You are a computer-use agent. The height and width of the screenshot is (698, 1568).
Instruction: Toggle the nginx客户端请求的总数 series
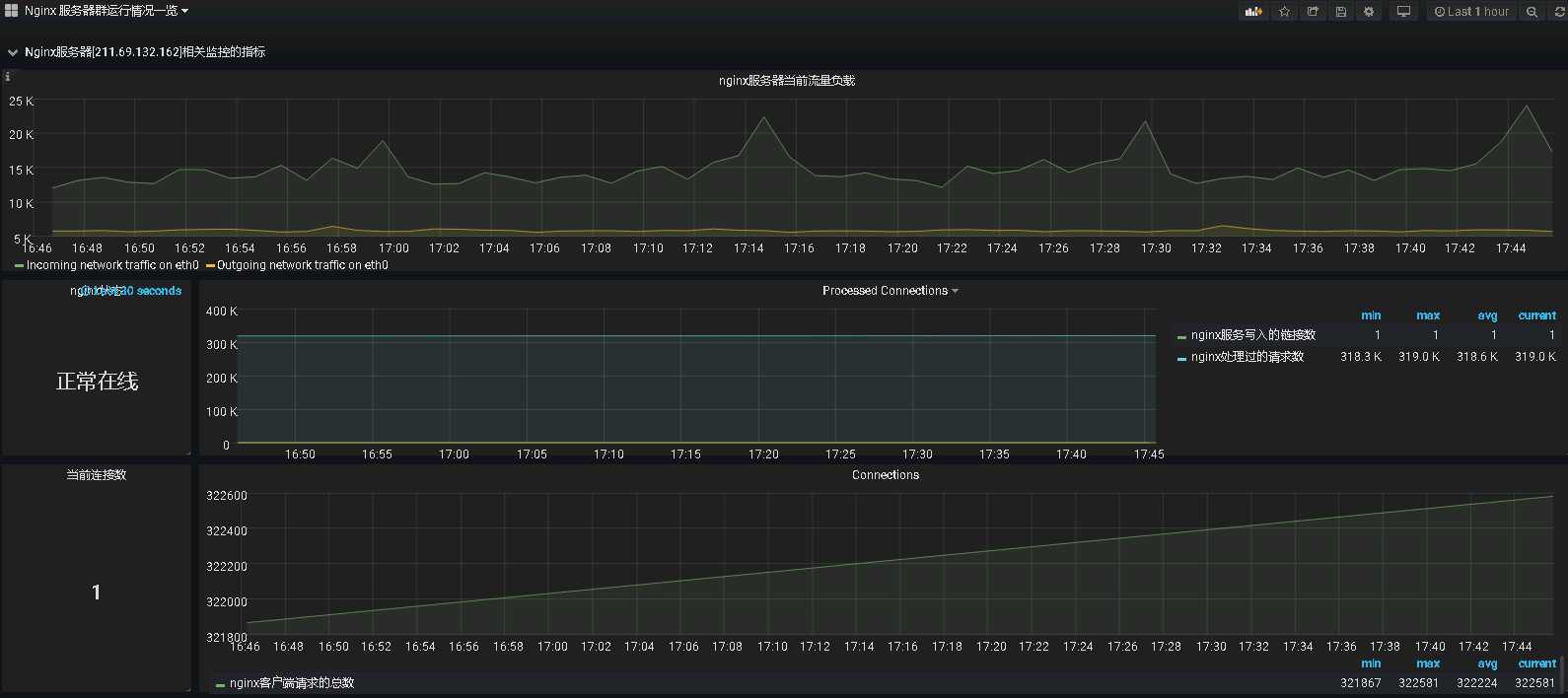pos(291,683)
